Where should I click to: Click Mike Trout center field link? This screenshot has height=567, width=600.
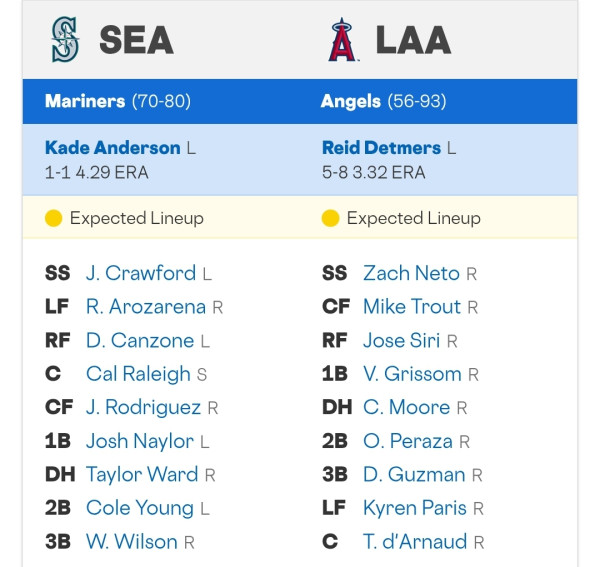click(x=412, y=307)
